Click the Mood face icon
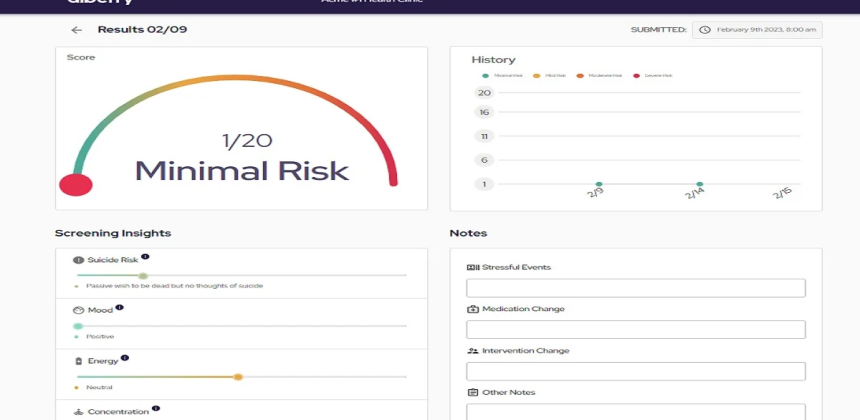Viewport: 860px width, 420px height. point(78,311)
